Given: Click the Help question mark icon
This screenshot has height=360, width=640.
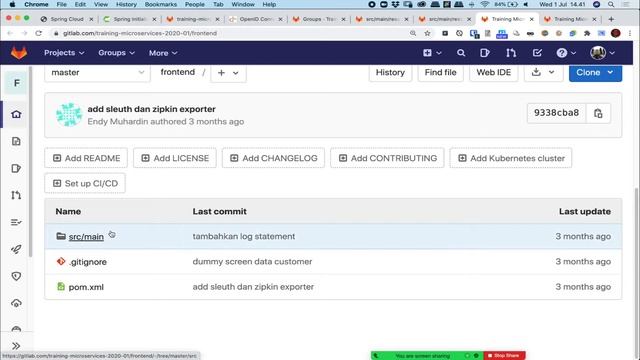Looking at the screenshot, I should (x=562, y=53).
